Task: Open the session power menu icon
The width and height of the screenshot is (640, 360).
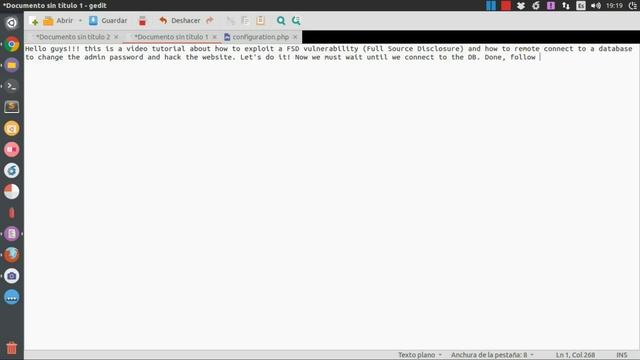Action: tap(633, 5)
